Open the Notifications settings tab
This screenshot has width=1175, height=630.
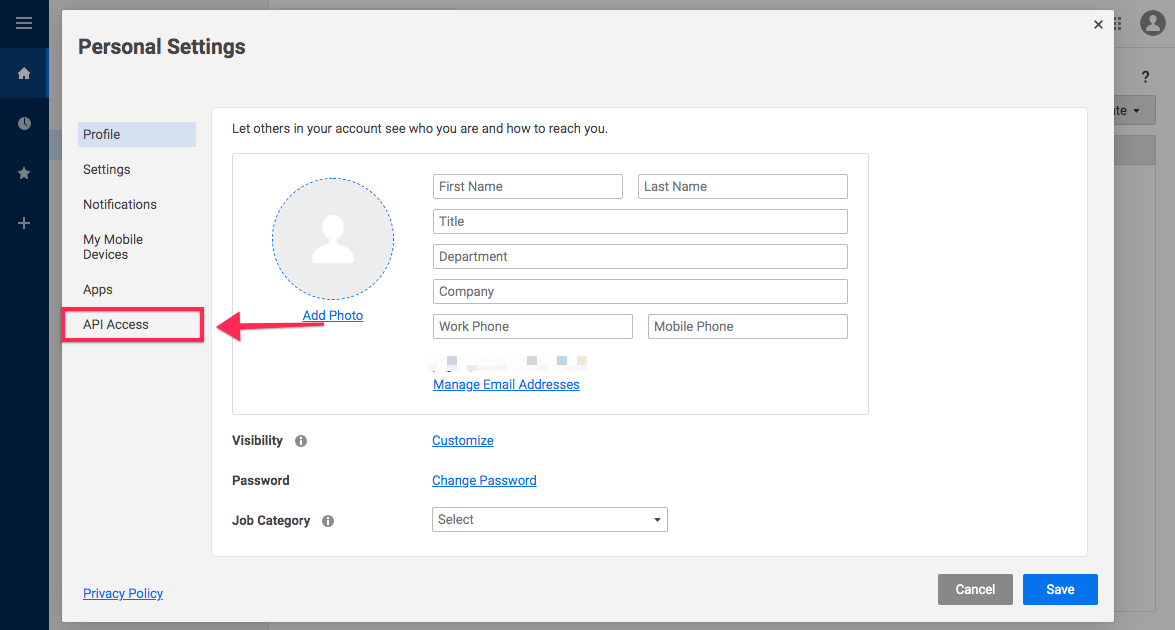[119, 204]
